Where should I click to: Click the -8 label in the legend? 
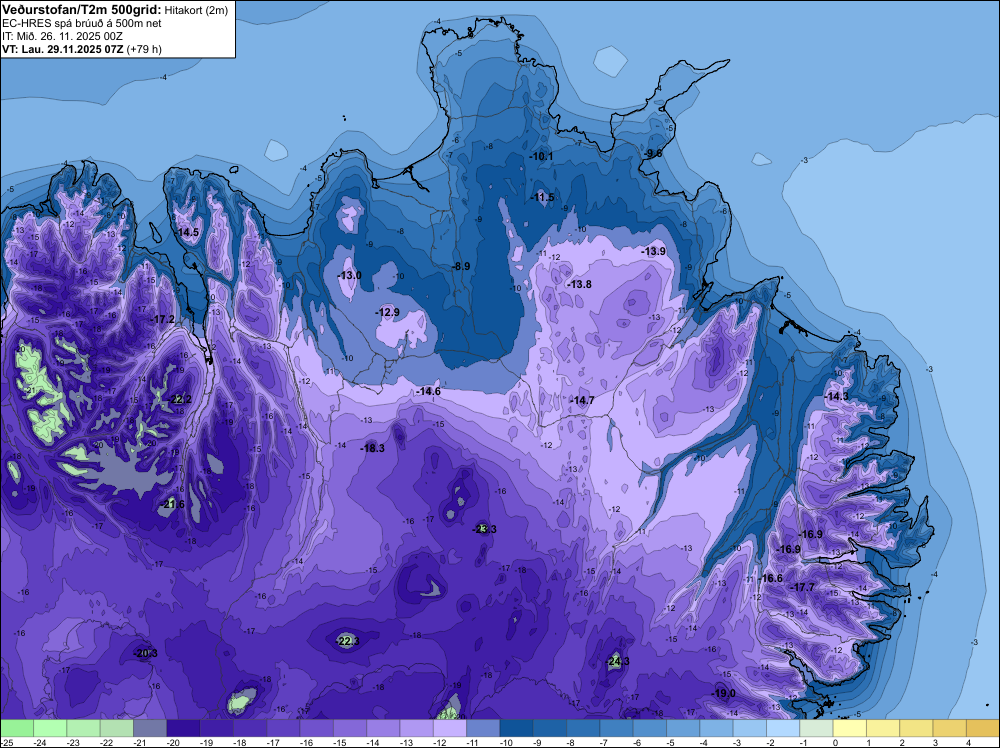(x=571, y=743)
